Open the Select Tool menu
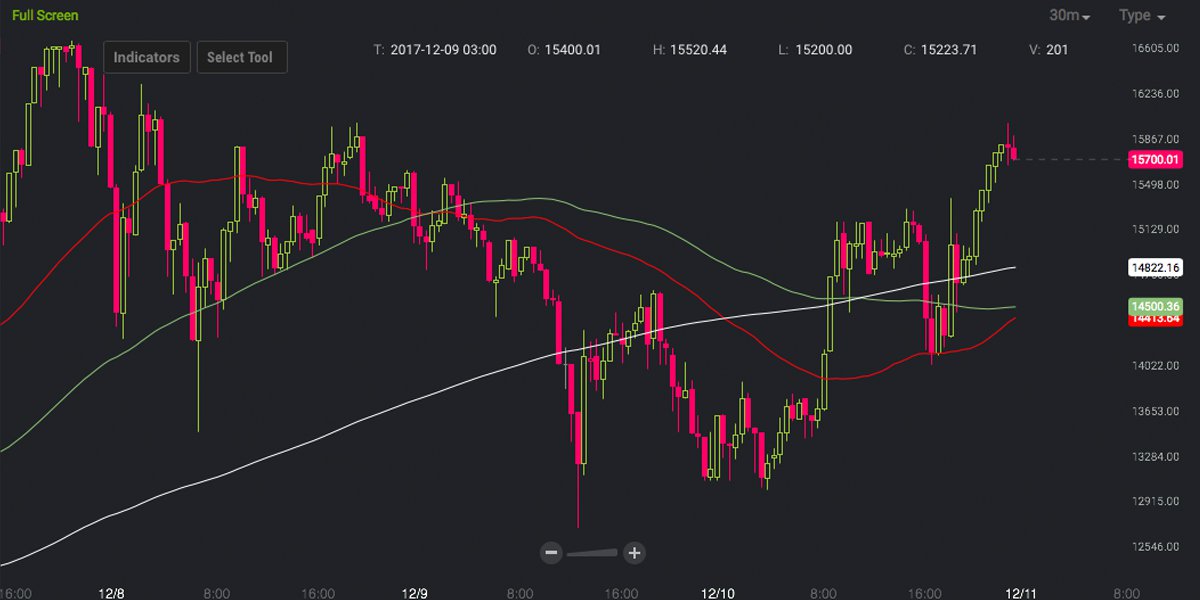Screen dimensions: 1200x600 (x=242, y=57)
